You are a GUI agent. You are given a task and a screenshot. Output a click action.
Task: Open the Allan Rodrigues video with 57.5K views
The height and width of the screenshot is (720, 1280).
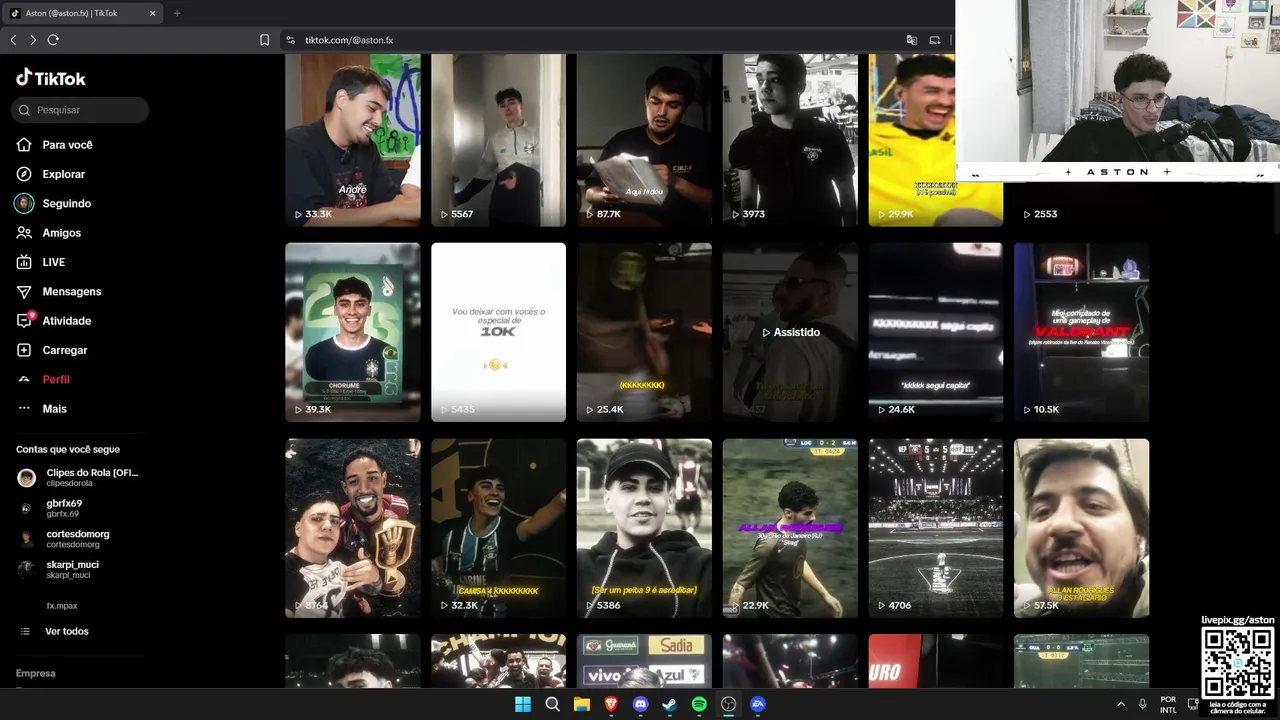(x=1082, y=528)
